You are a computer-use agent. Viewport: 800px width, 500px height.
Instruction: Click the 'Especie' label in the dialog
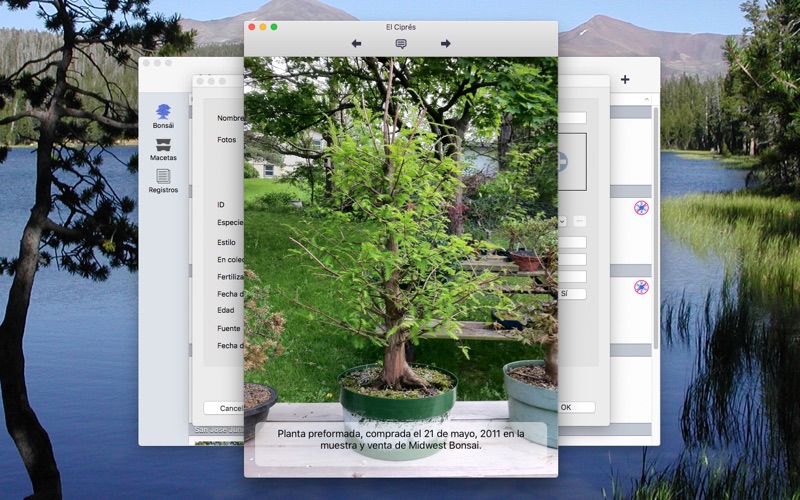[x=231, y=222]
